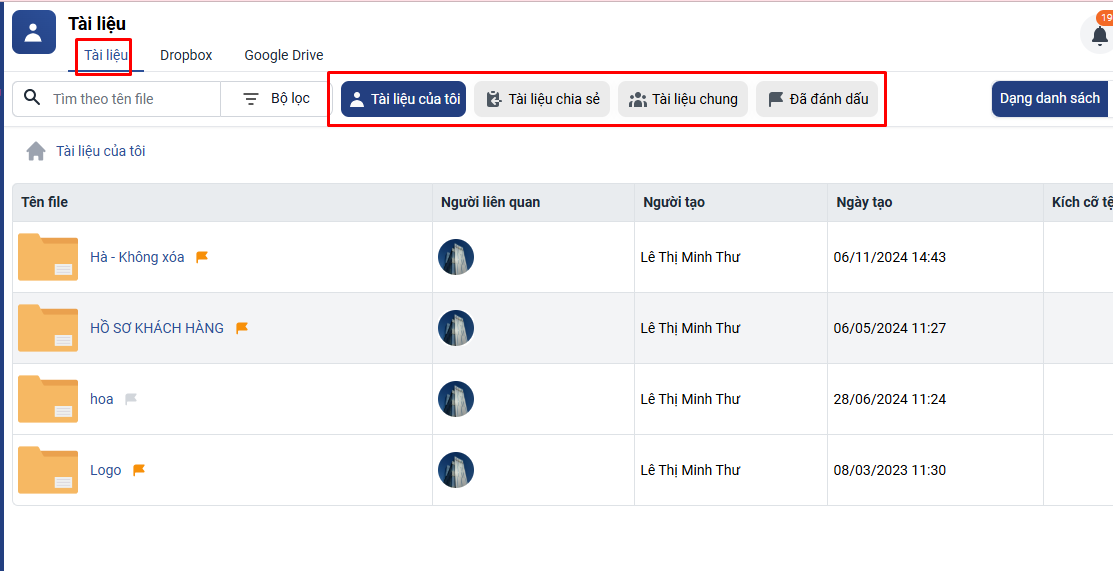The height and width of the screenshot is (571, 1113).
Task: Show Đã đánh dấu flagged documents
Action: click(817, 99)
